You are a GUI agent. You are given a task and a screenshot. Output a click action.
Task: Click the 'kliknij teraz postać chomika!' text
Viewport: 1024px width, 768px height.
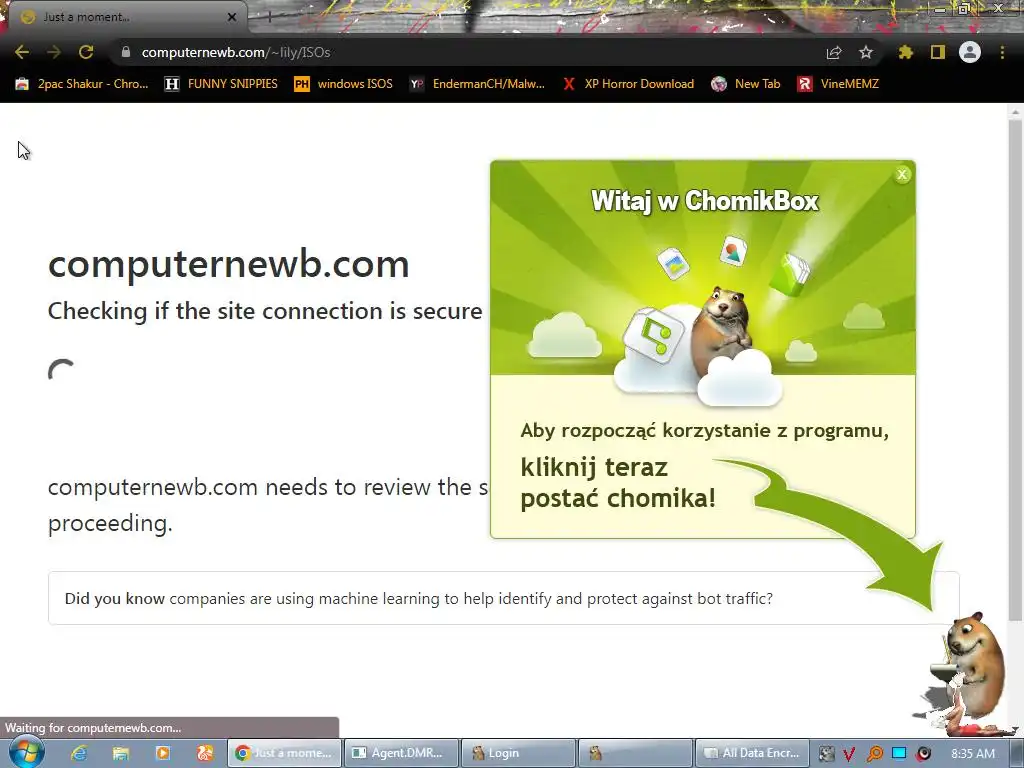(618, 483)
